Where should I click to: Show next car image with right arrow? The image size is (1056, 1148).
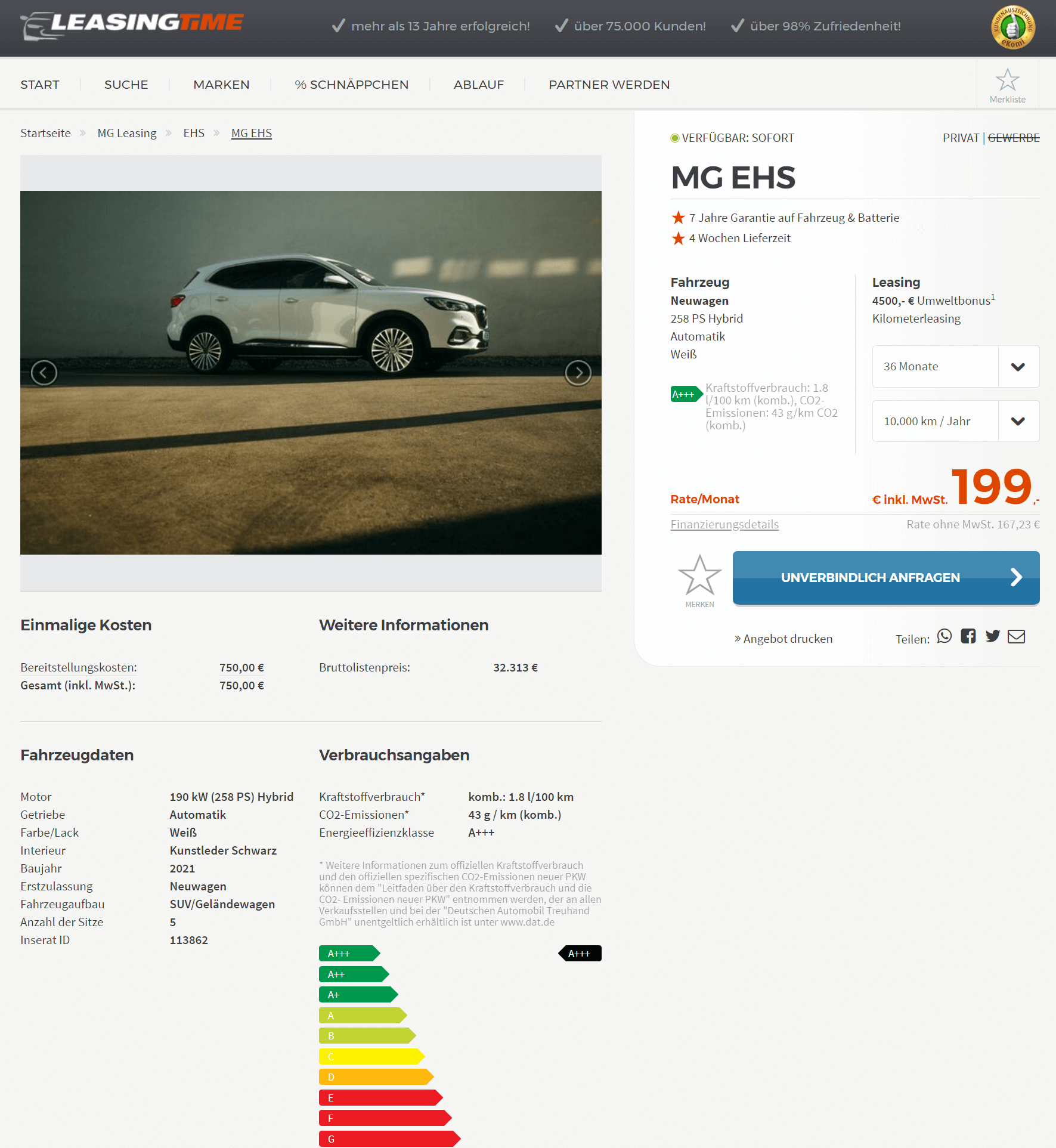[578, 373]
